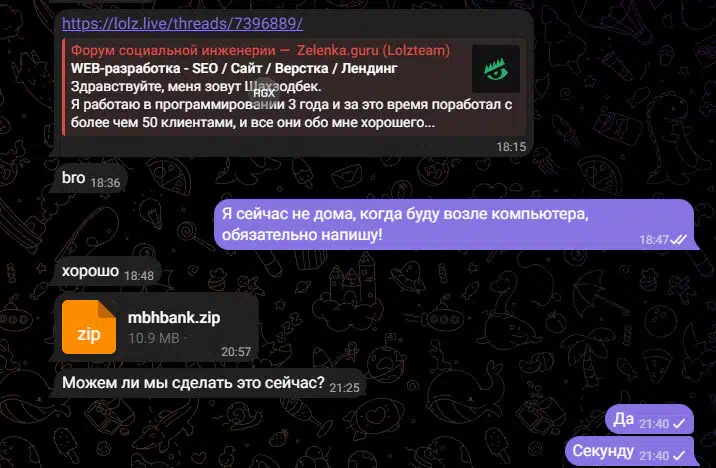Image resolution: width=716 pixels, height=468 pixels.
Task: Click the Zelenka.guru forum preview title
Action: tap(260, 50)
